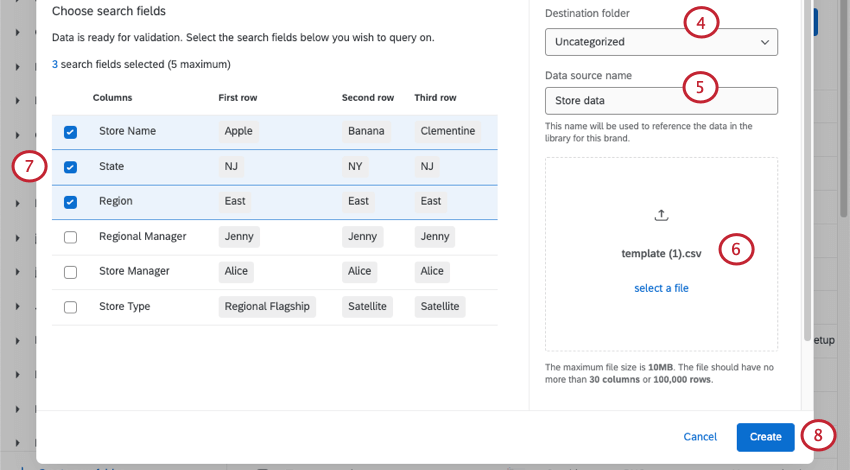Uncheck the Store Name checkbox

pos(70,132)
